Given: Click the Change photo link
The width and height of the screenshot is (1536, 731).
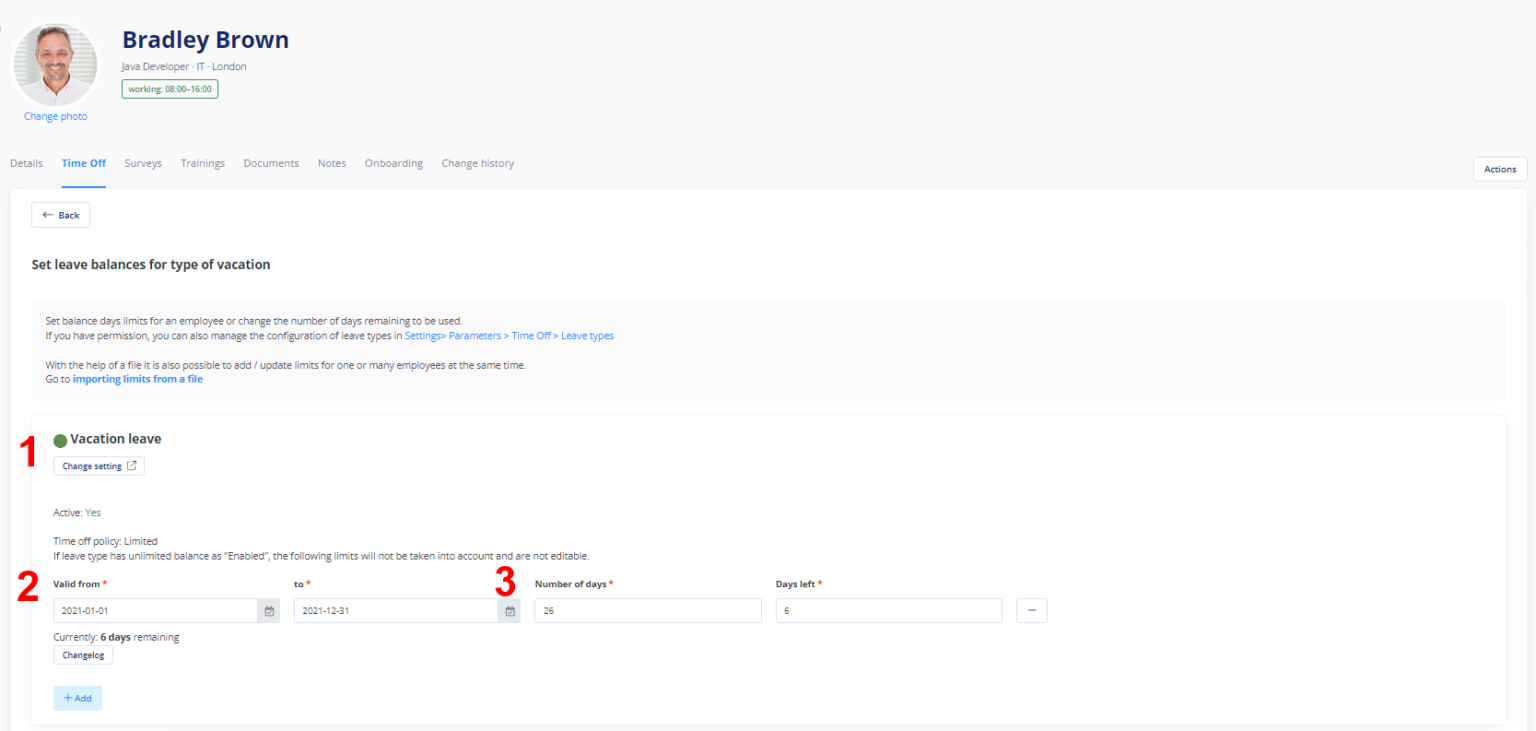Looking at the screenshot, I should 56,116.
